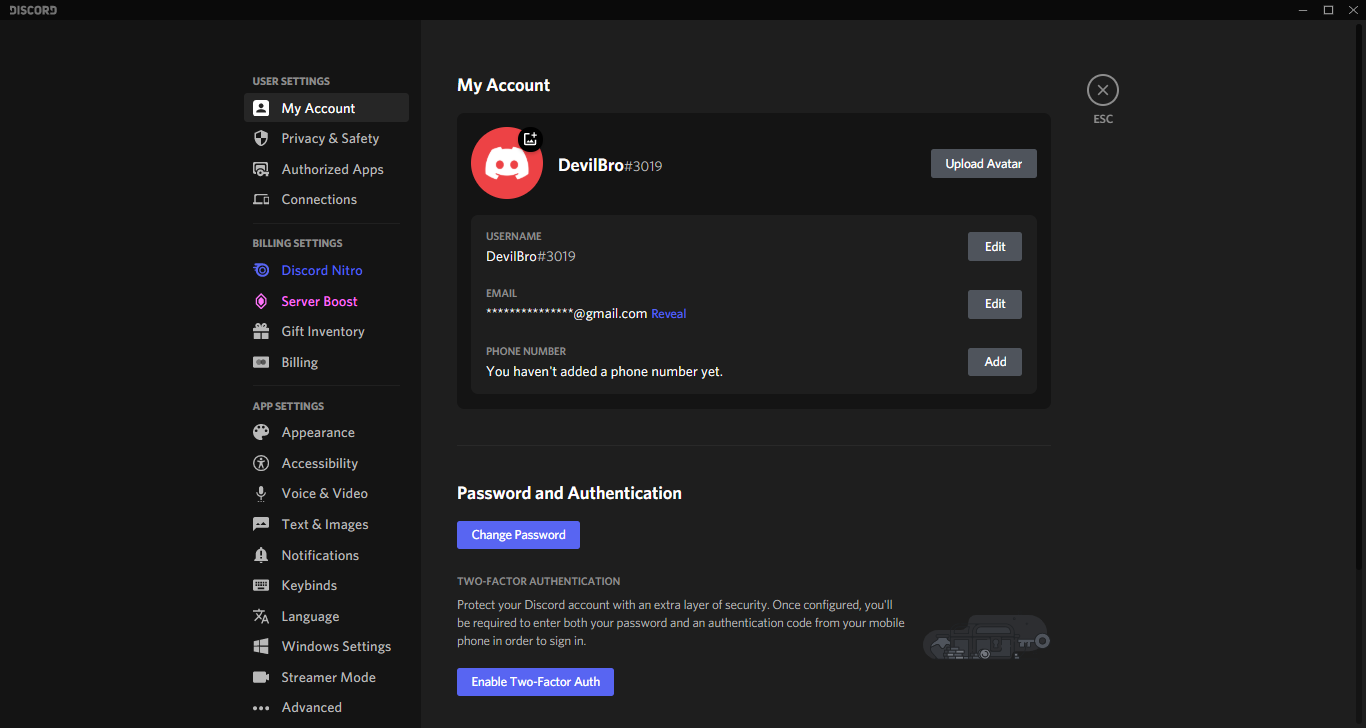Screen dimensions: 1366x728
Task: Click the Discord Nitro icon
Action: click(261, 270)
